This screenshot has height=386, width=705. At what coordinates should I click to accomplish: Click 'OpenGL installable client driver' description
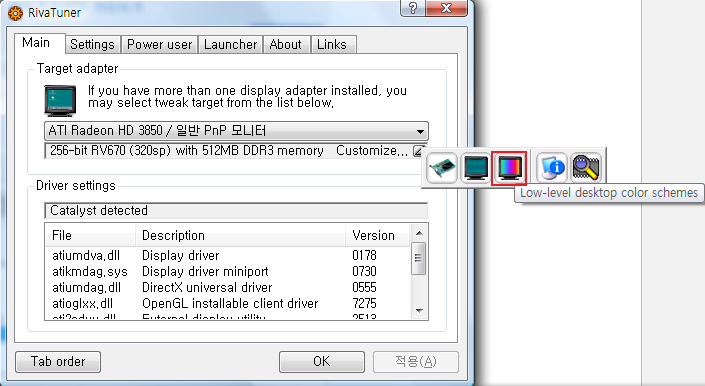coord(230,303)
